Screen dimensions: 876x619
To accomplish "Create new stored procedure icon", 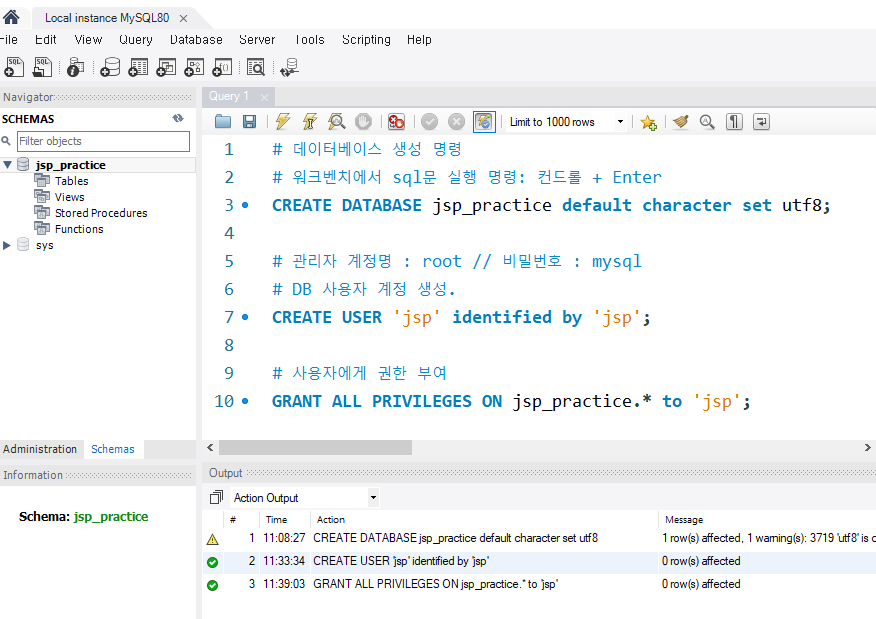I will click(194, 67).
